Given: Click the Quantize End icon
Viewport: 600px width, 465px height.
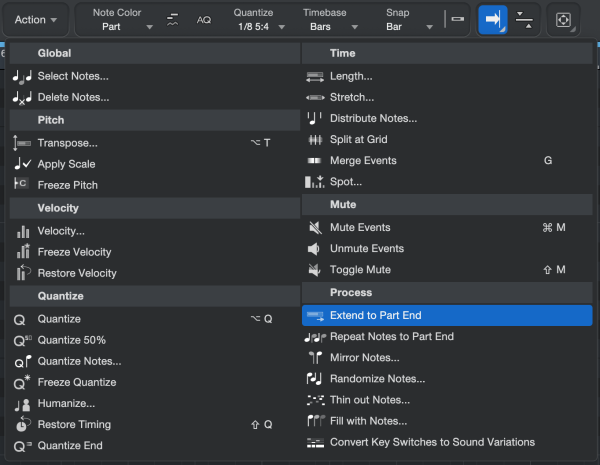Looking at the screenshot, I should pos(23,446).
